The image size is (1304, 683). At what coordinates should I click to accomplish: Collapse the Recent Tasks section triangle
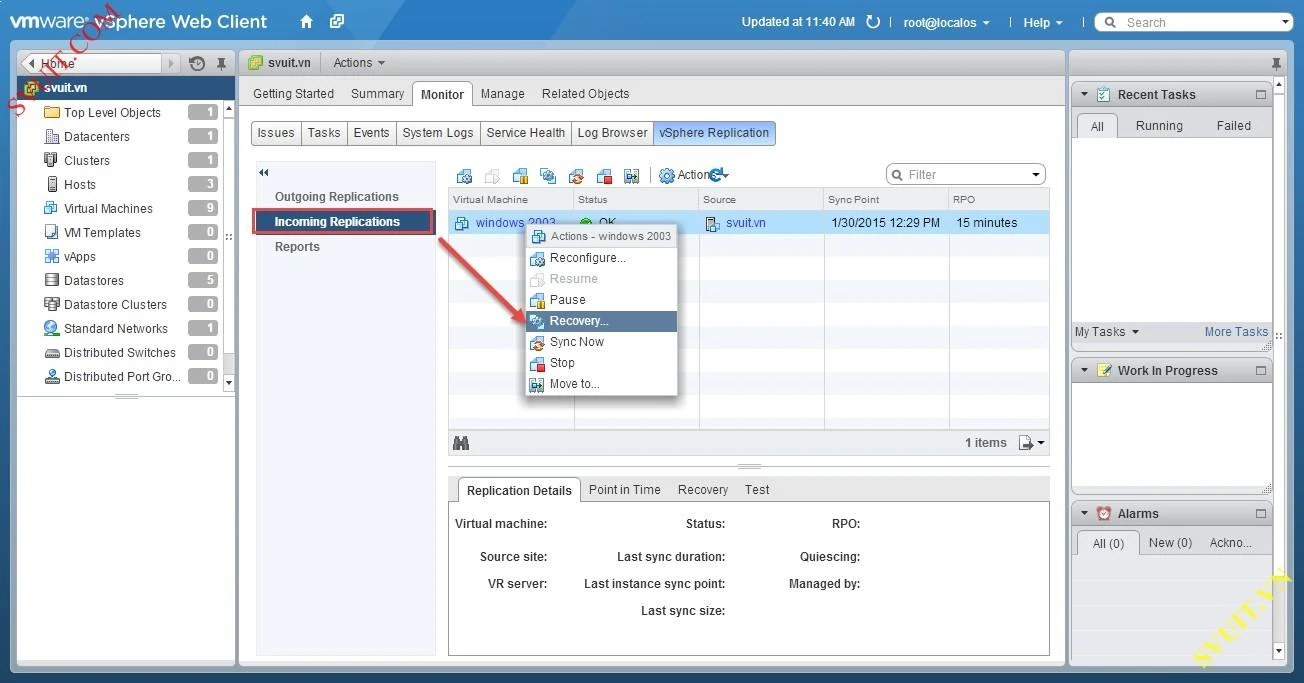[1084, 95]
